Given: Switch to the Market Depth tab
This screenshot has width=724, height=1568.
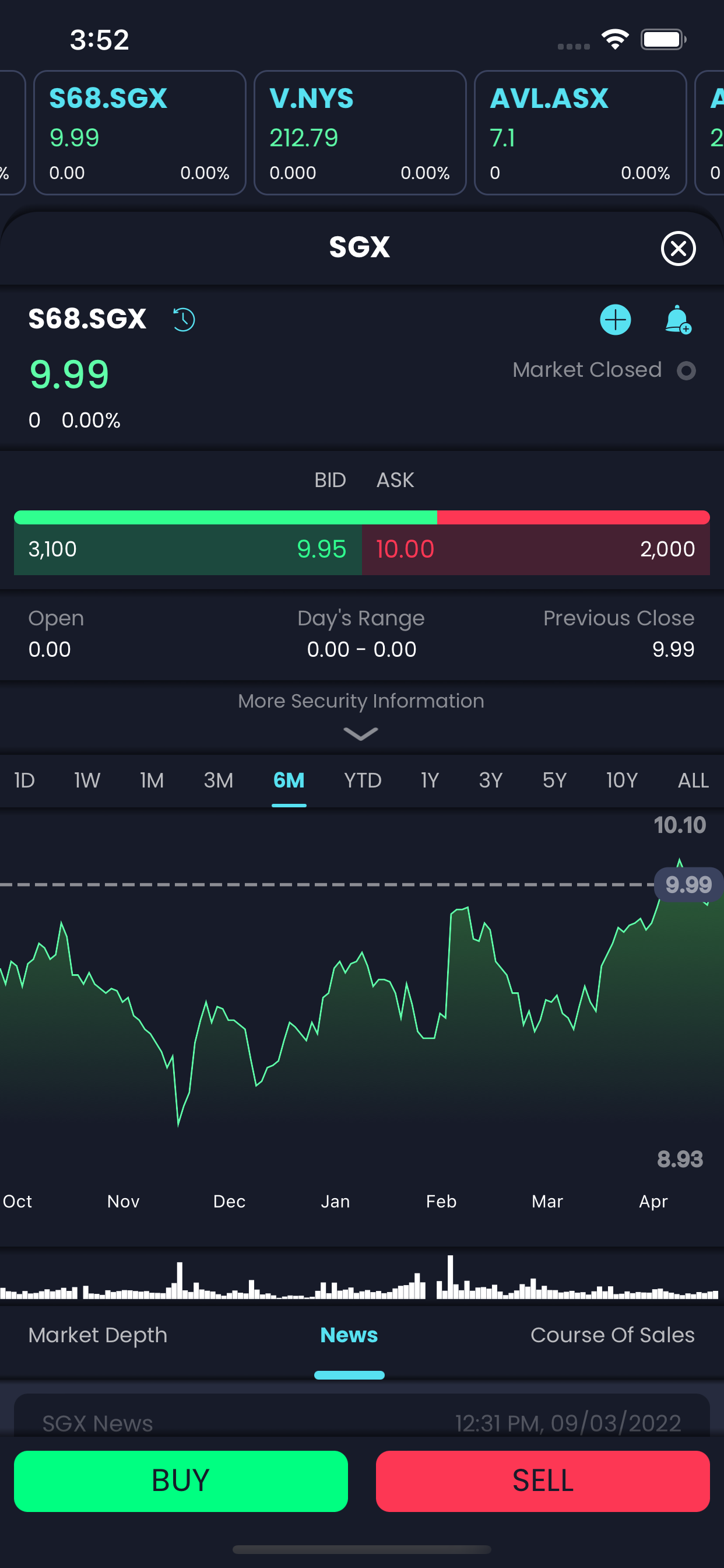Looking at the screenshot, I should point(97,1335).
